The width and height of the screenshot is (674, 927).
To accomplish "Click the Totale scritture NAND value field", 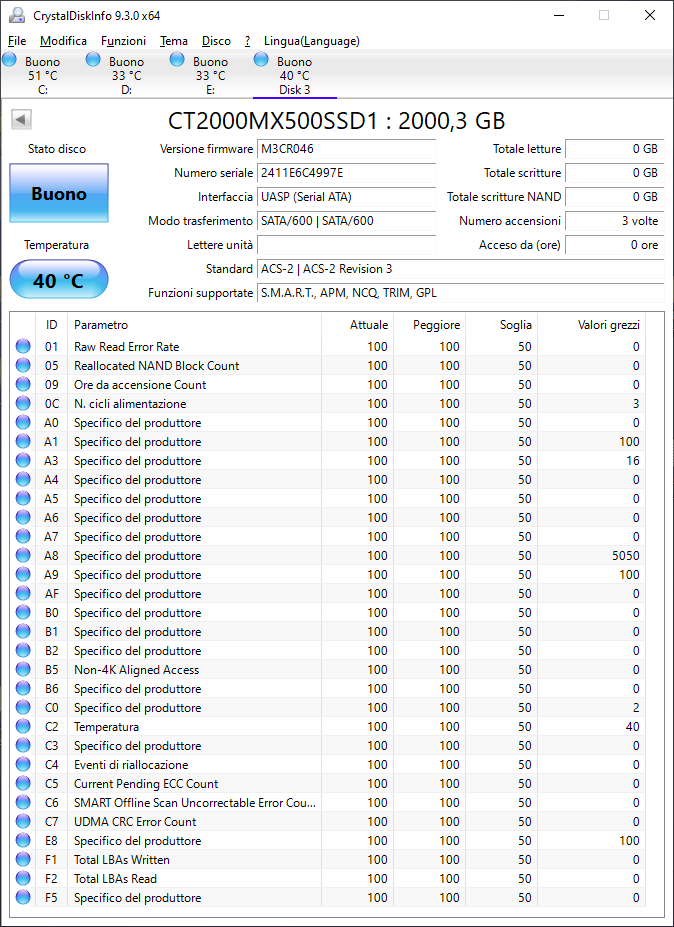I will (x=614, y=197).
